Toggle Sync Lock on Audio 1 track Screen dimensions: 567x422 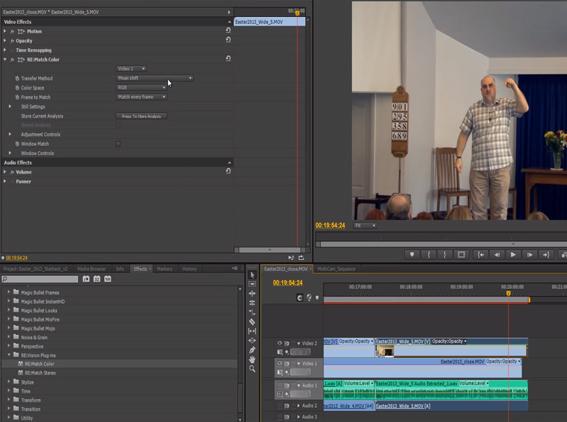coord(287,385)
